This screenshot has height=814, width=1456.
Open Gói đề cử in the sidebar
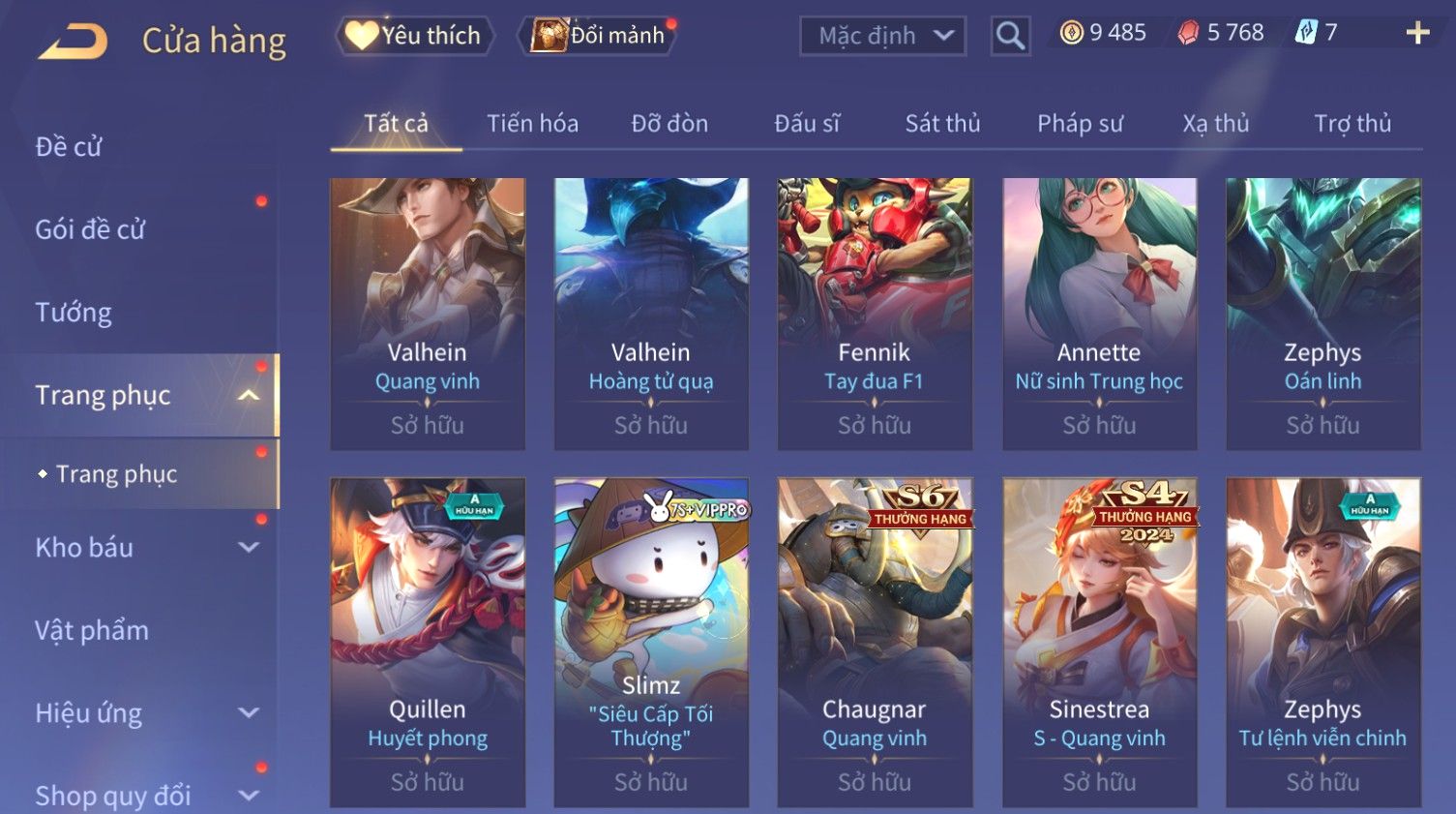[x=90, y=230]
